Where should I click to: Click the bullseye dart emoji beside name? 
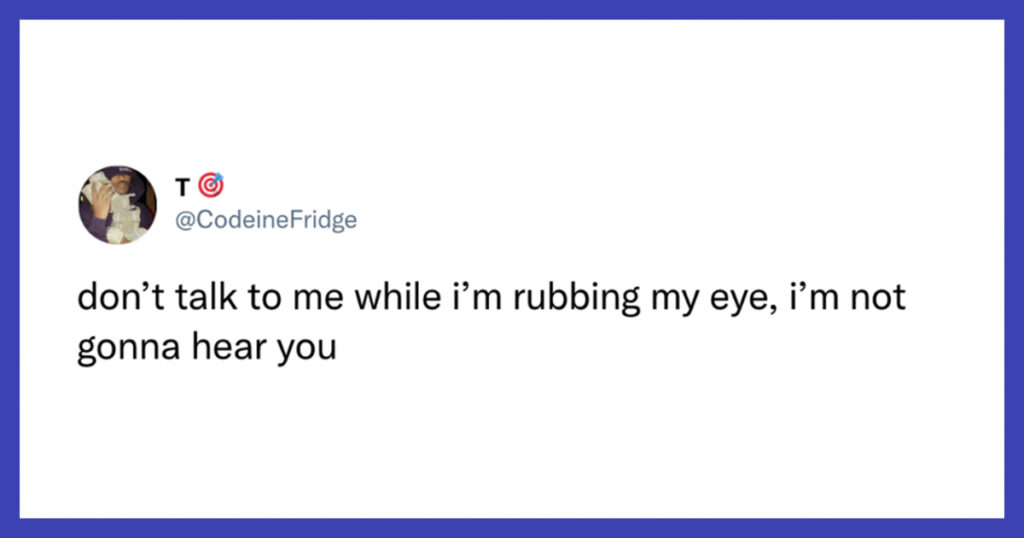click(x=211, y=185)
